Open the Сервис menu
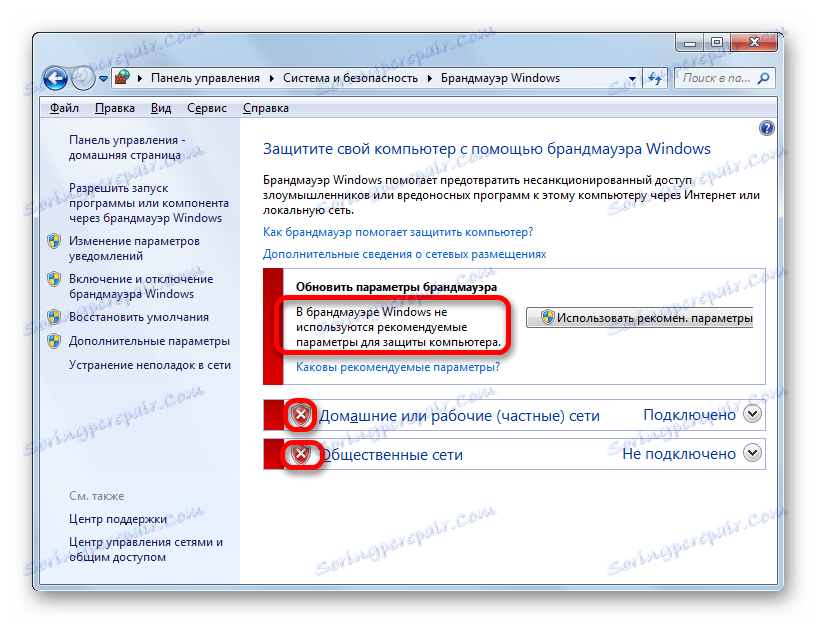Image resolution: width=817 pixels, height=624 pixels. pyautogui.click(x=207, y=108)
